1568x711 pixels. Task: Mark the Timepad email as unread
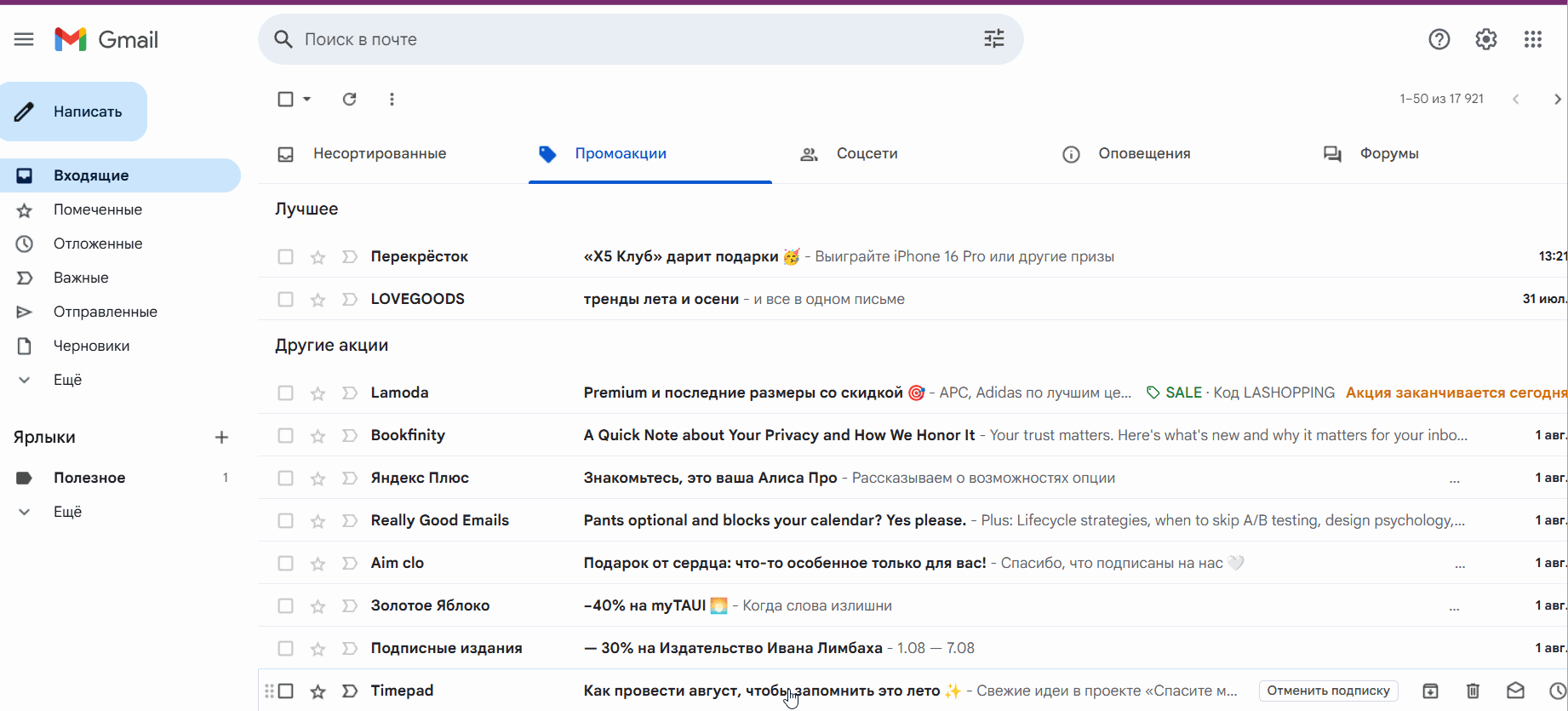pos(1516,691)
